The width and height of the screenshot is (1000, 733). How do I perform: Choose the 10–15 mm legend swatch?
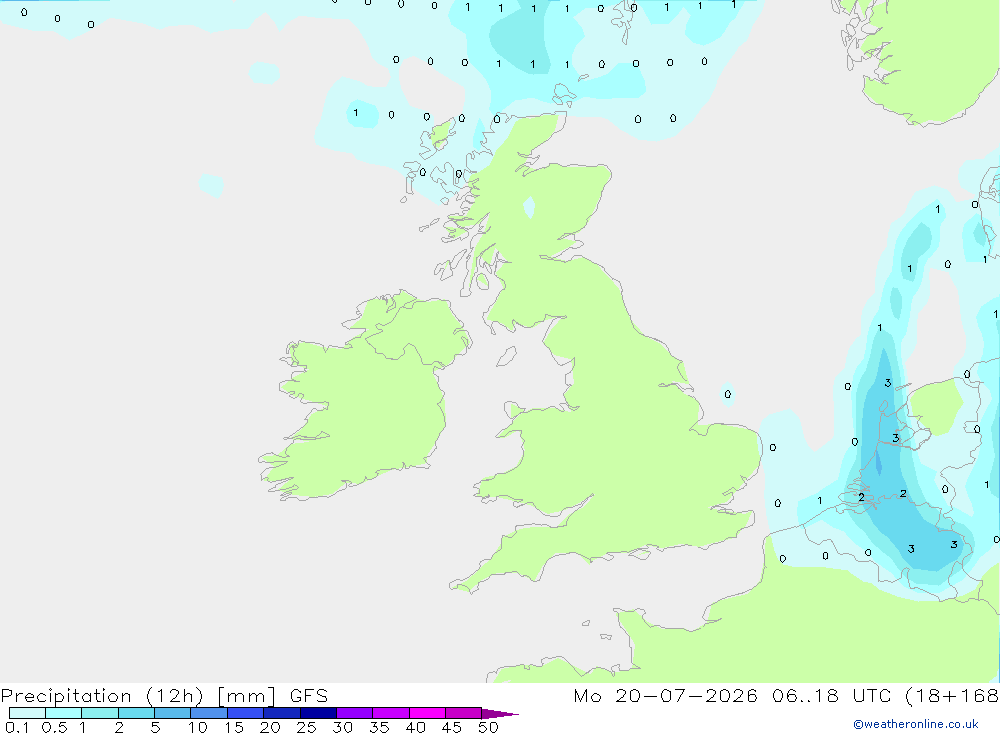click(x=209, y=713)
